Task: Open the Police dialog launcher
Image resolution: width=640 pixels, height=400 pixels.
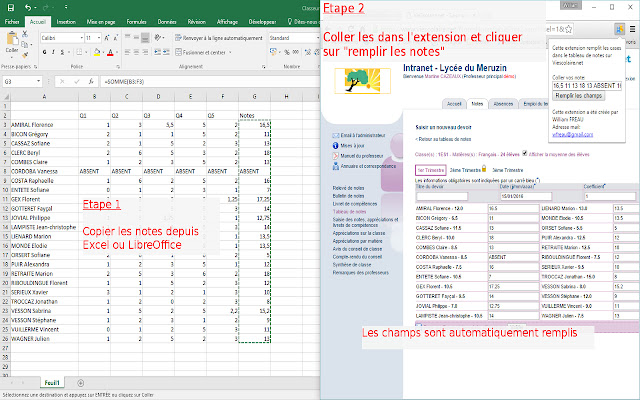Action: click(x=118, y=67)
